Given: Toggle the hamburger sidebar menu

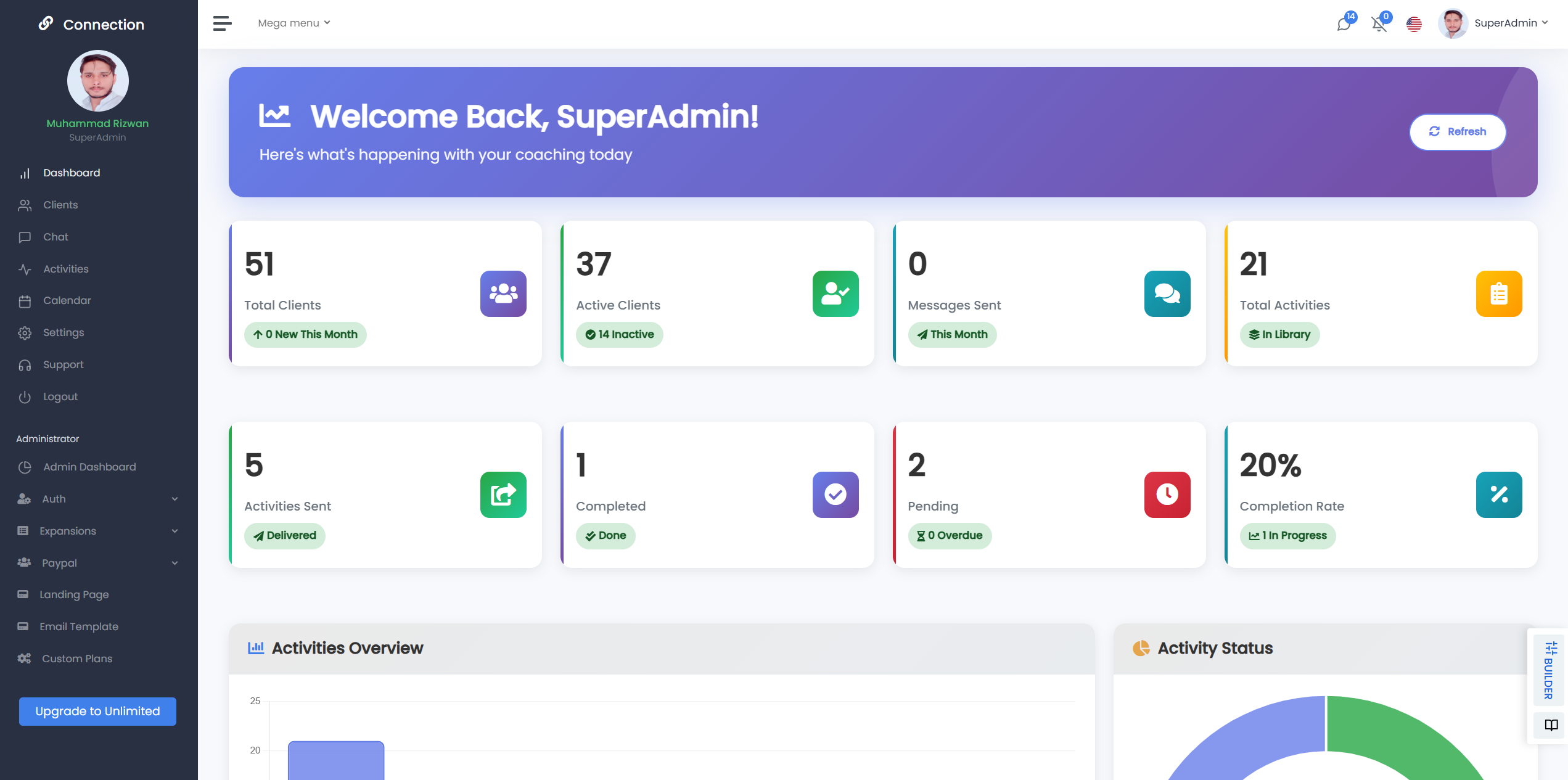Looking at the screenshot, I should (222, 23).
